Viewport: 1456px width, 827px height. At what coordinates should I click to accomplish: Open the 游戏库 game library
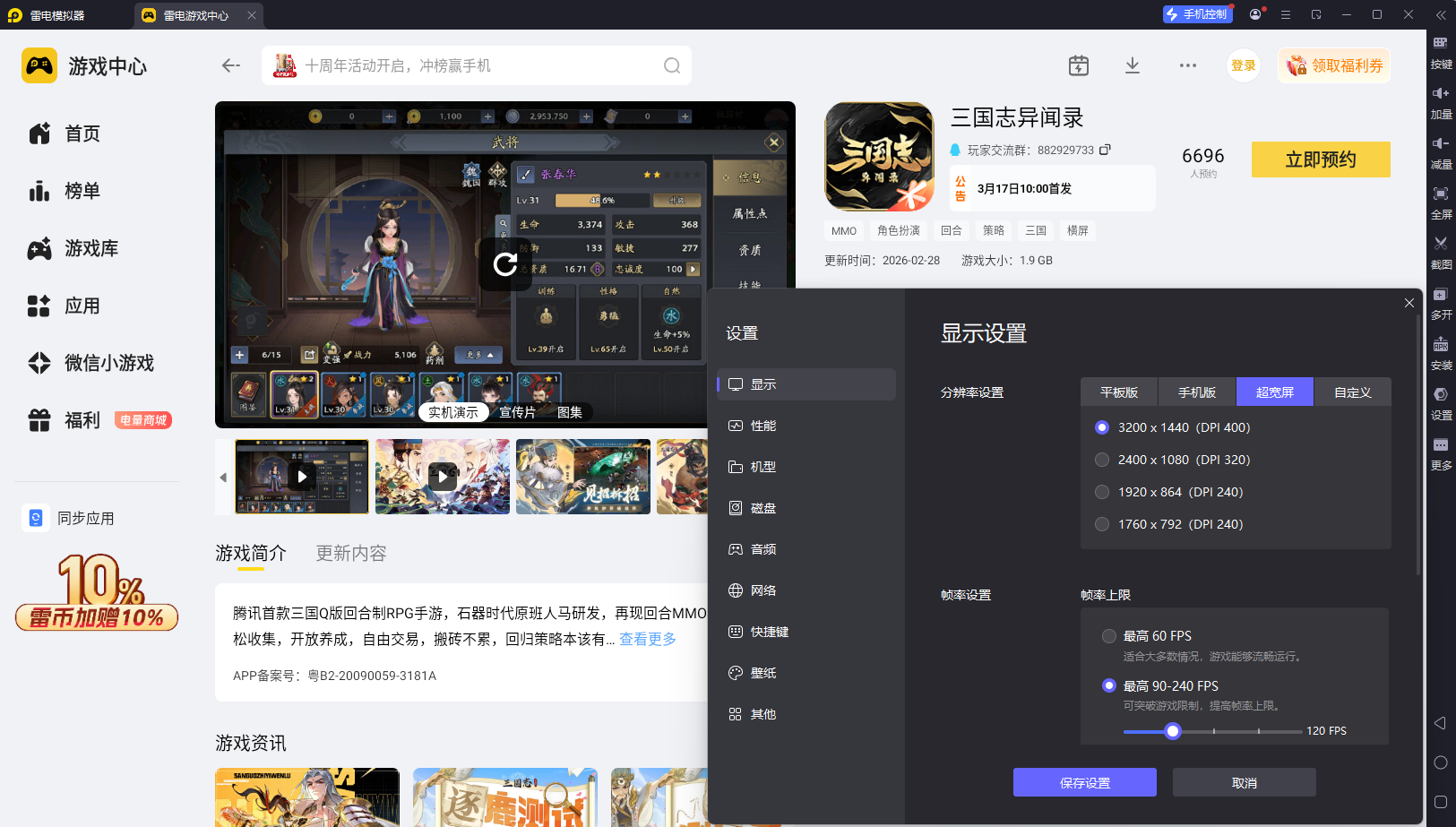73,248
